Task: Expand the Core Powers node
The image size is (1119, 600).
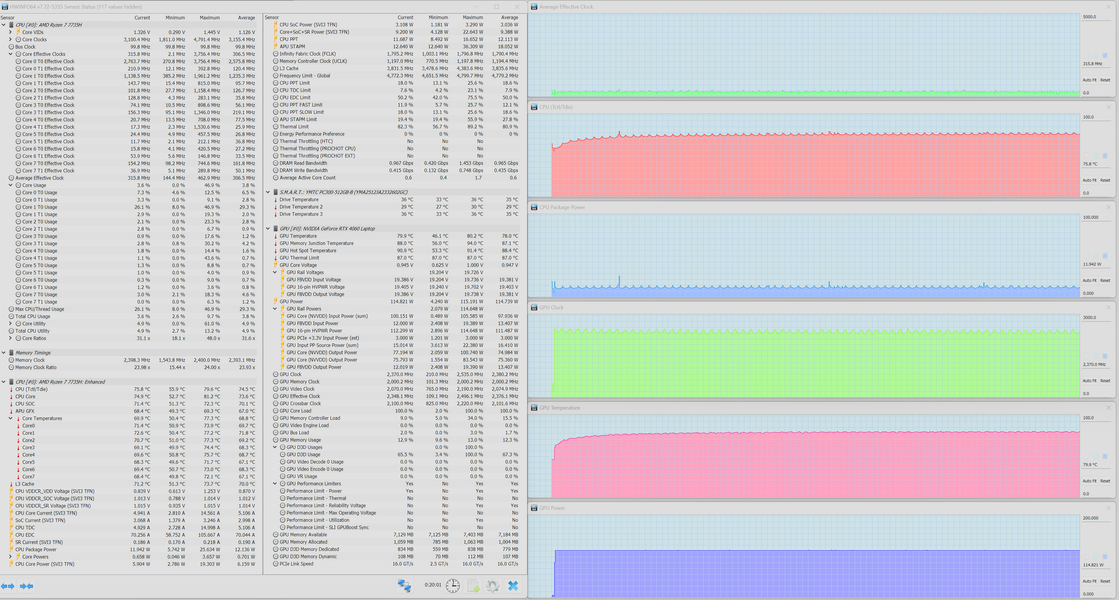Action: [11, 556]
